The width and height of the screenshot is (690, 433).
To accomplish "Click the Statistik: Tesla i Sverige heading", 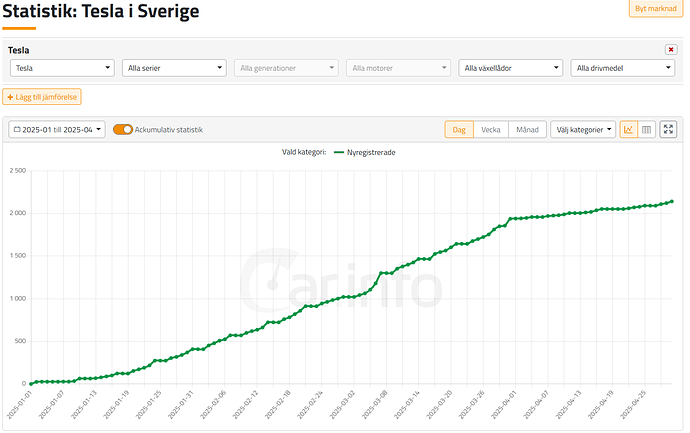I will click(101, 11).
